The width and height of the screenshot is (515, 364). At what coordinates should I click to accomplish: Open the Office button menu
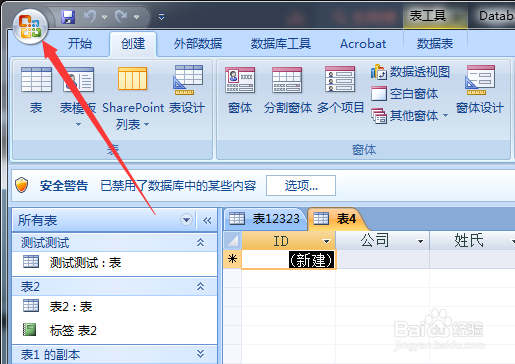(x=30, y=27)
